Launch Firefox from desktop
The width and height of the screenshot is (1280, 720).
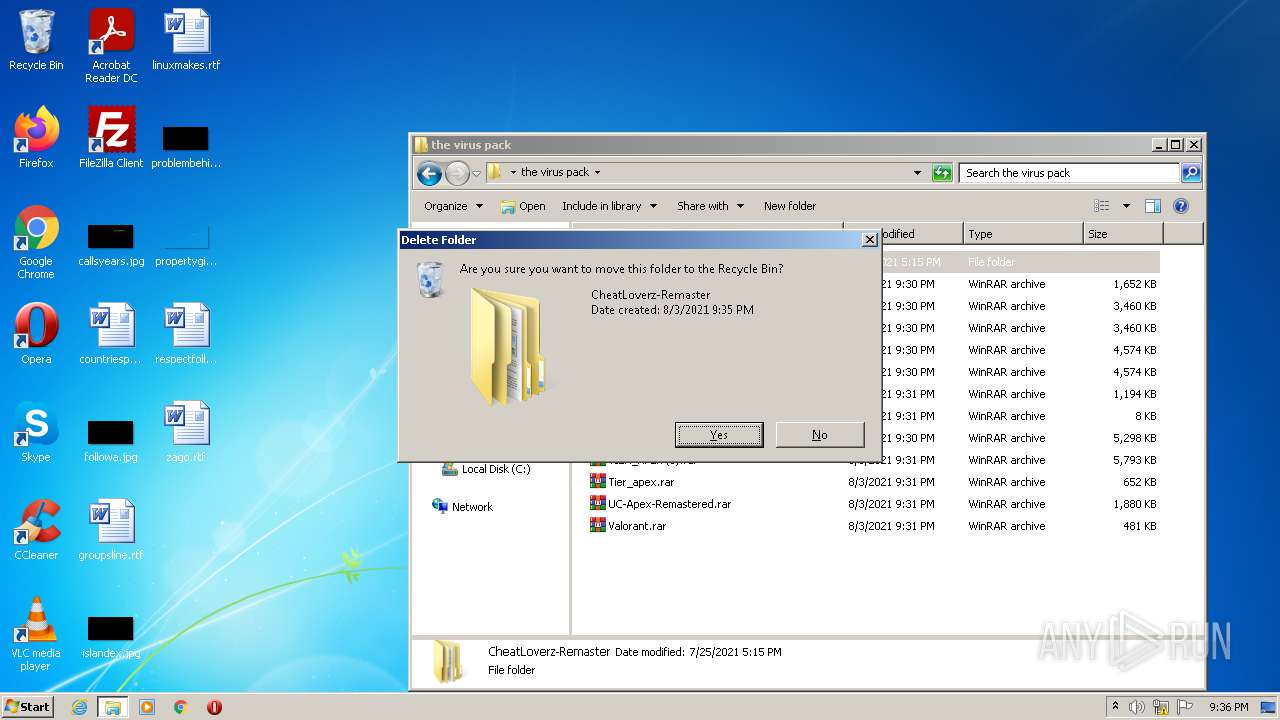[x=36, y=138]
